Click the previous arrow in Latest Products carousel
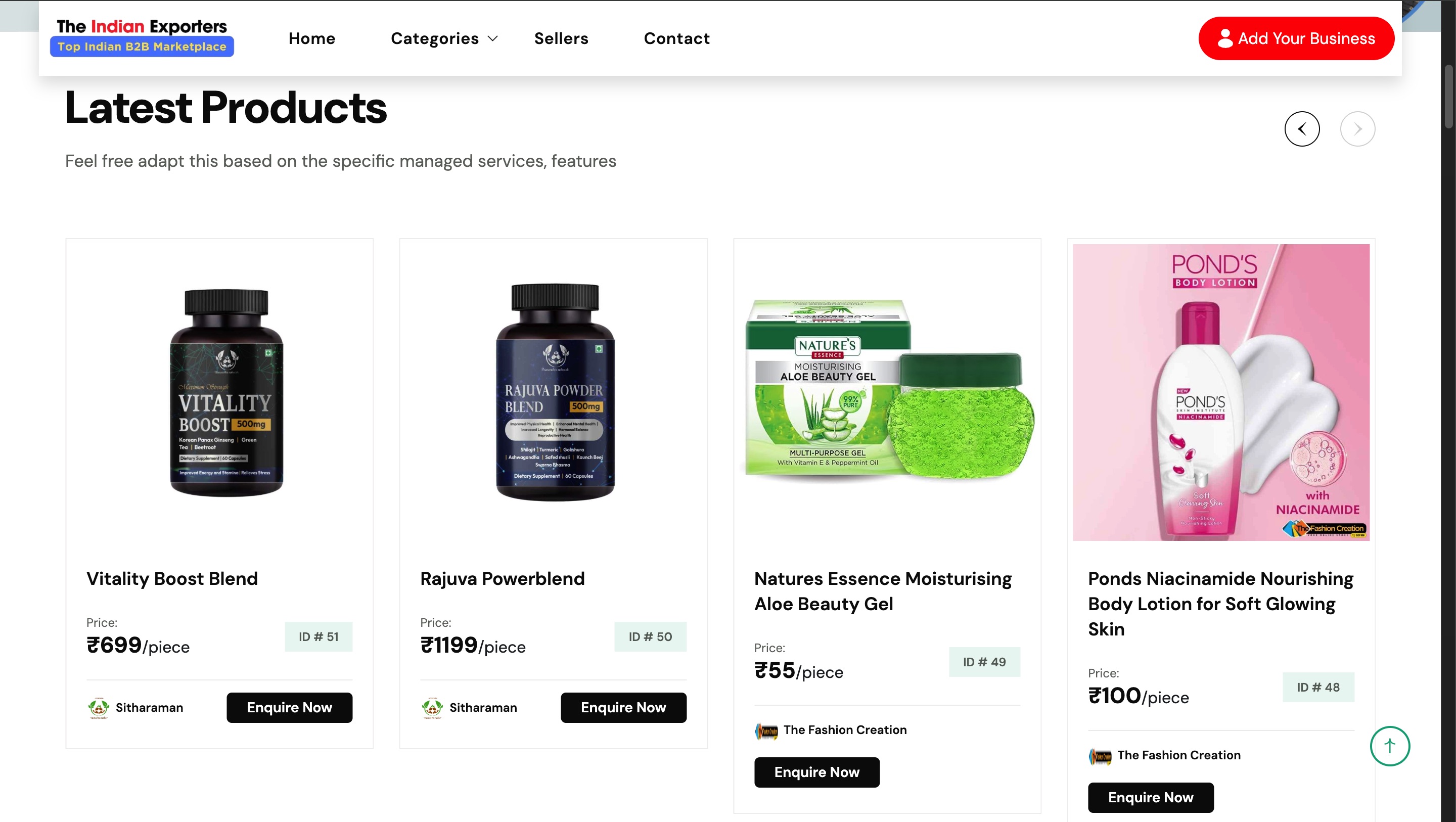Viewport: 1456px width, 822px height. 1302,129
